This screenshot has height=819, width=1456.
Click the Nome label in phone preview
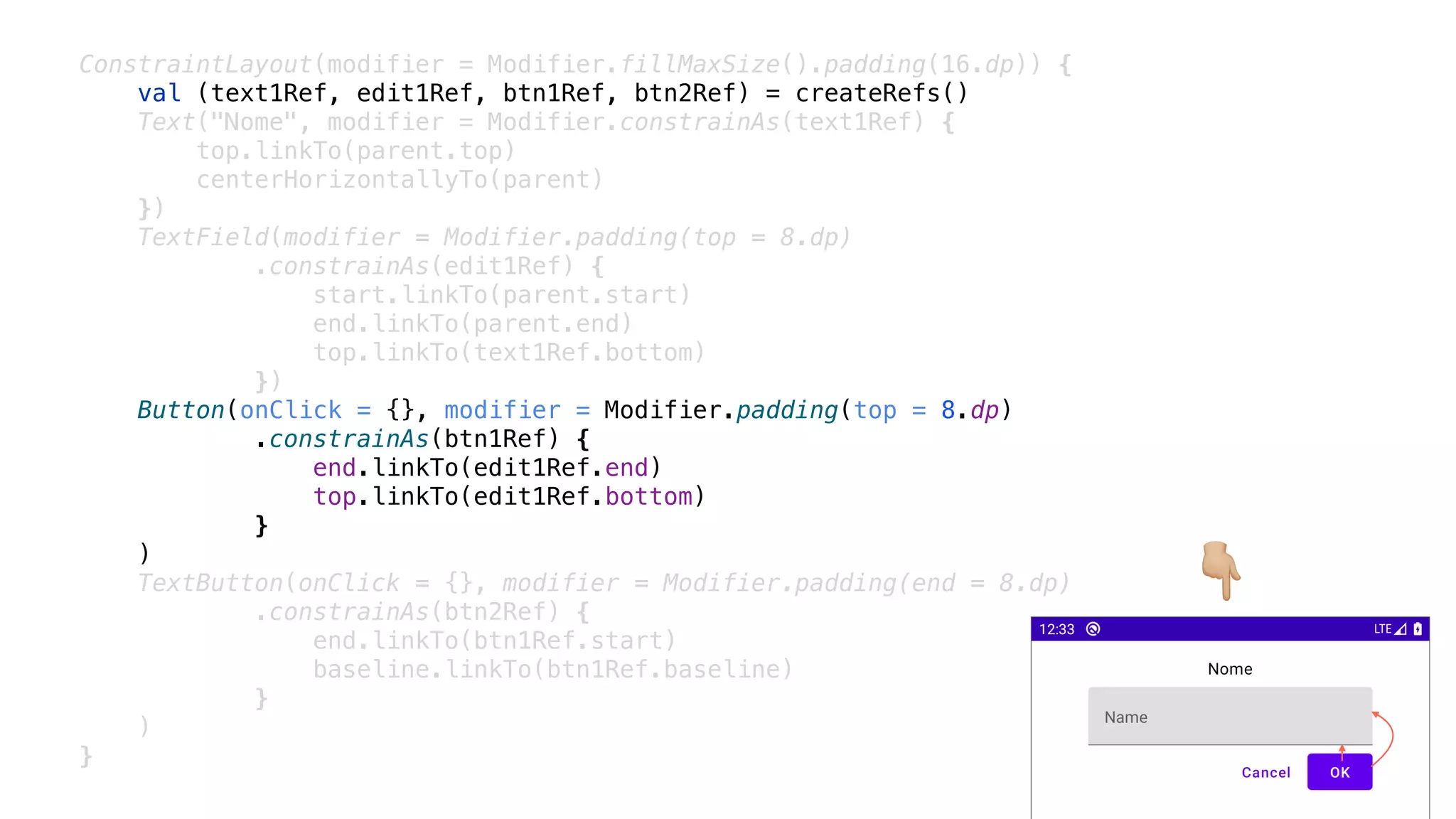pos(1230,669)
